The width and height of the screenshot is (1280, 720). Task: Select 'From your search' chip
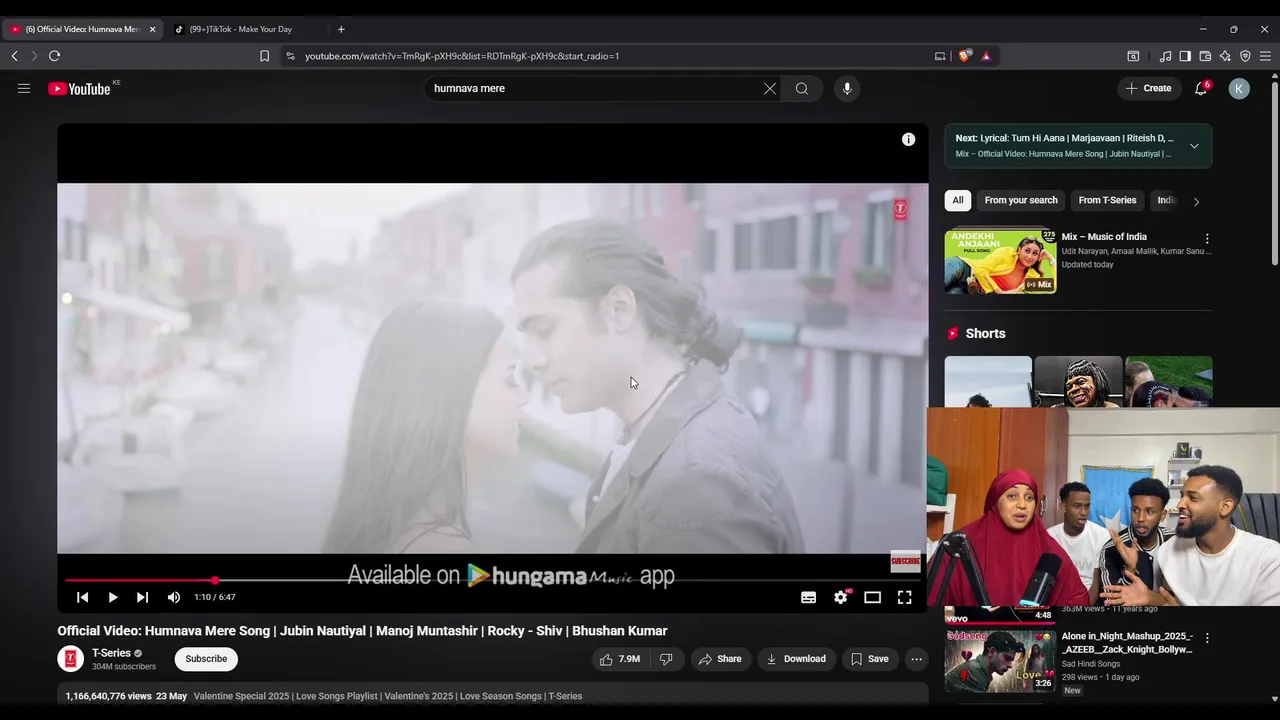click(x=1021, y=200)
